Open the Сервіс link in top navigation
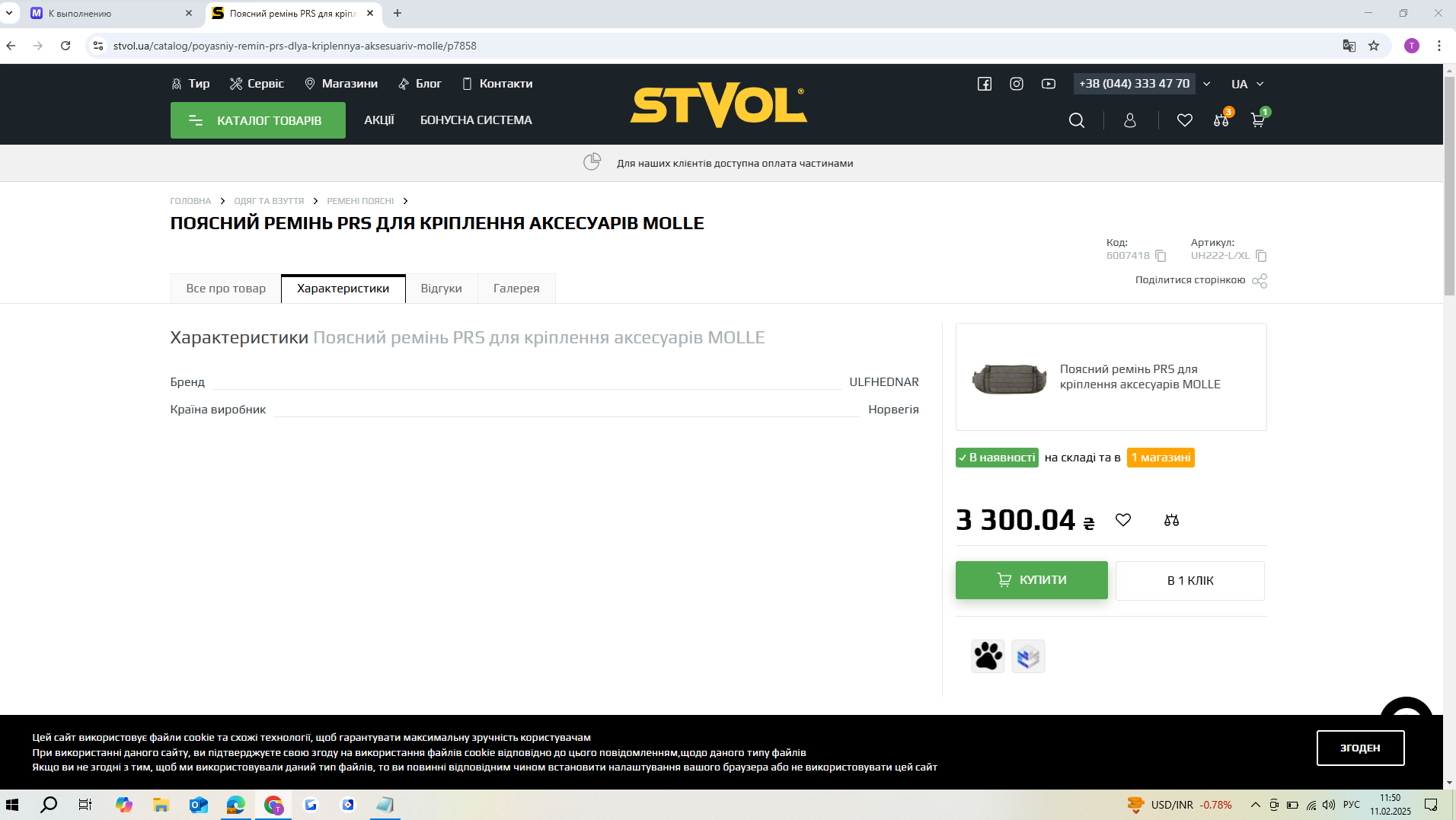 coord(257,84)
